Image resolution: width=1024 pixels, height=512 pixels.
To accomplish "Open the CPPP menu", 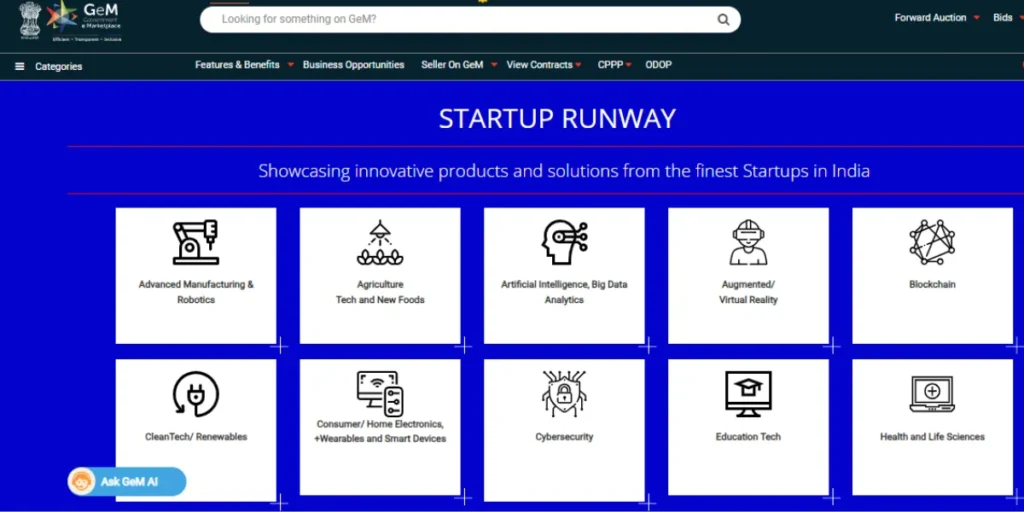I will pos(610,65).
